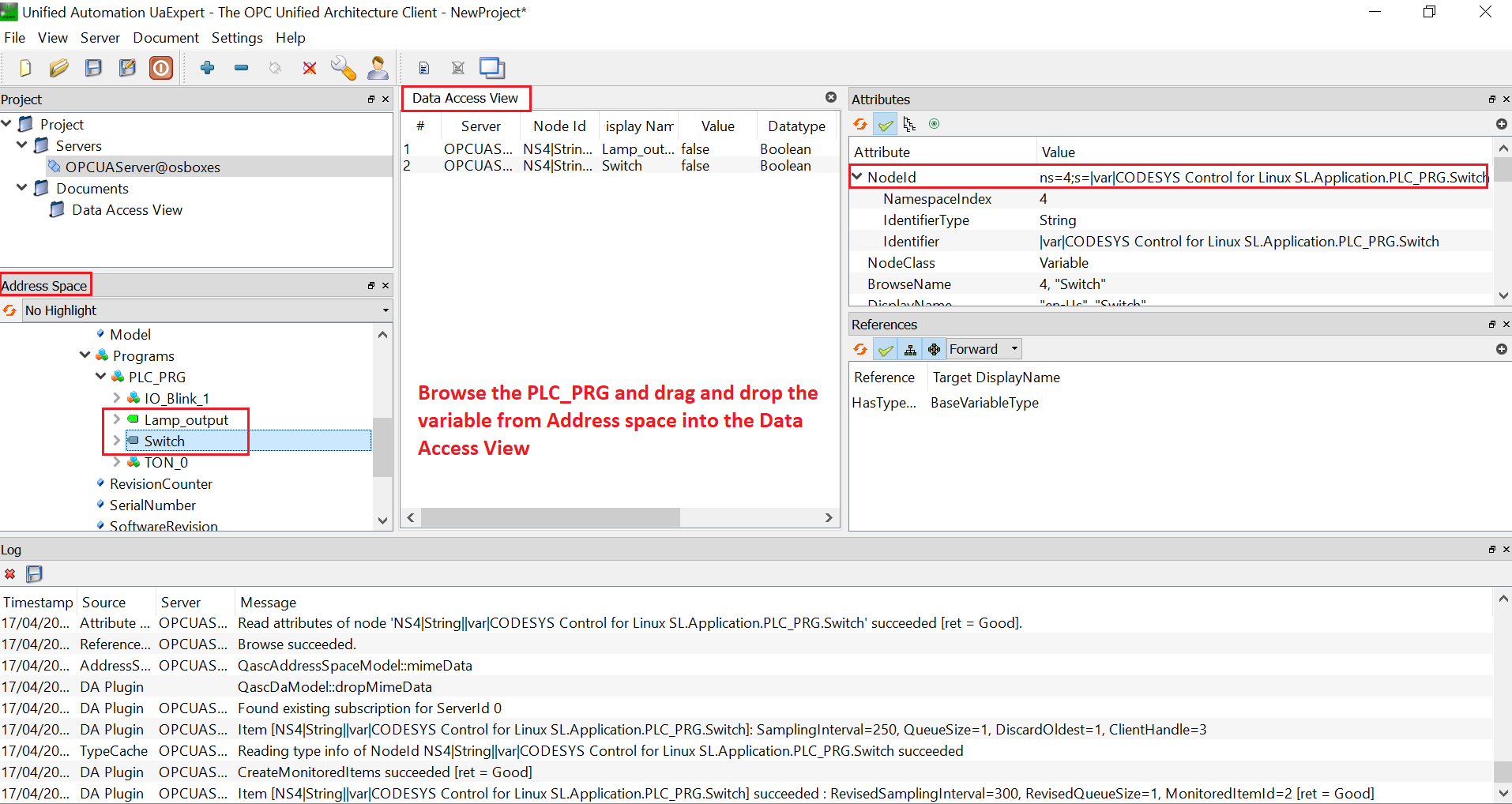Collapse the Documents tree node
This screenshot has height=804, width=1512.
22,187
